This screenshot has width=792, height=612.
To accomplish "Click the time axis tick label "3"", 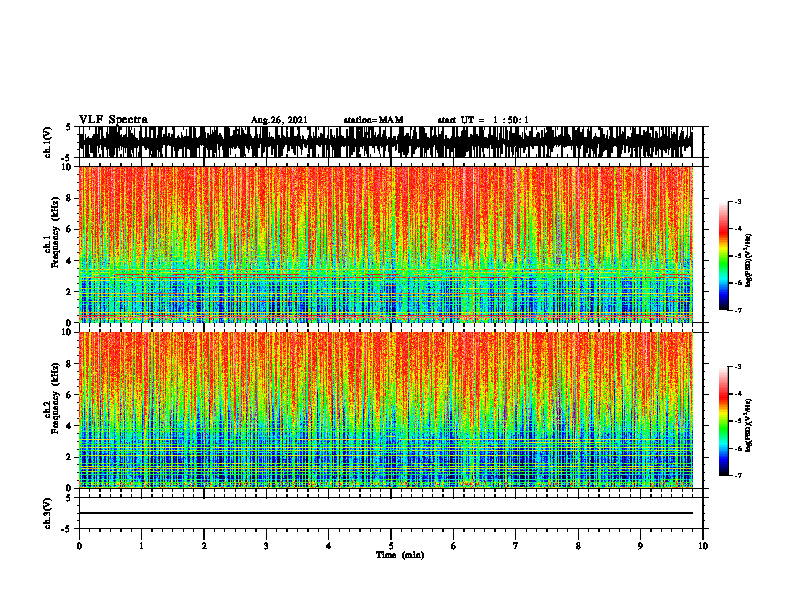I will tap(266, 546).
